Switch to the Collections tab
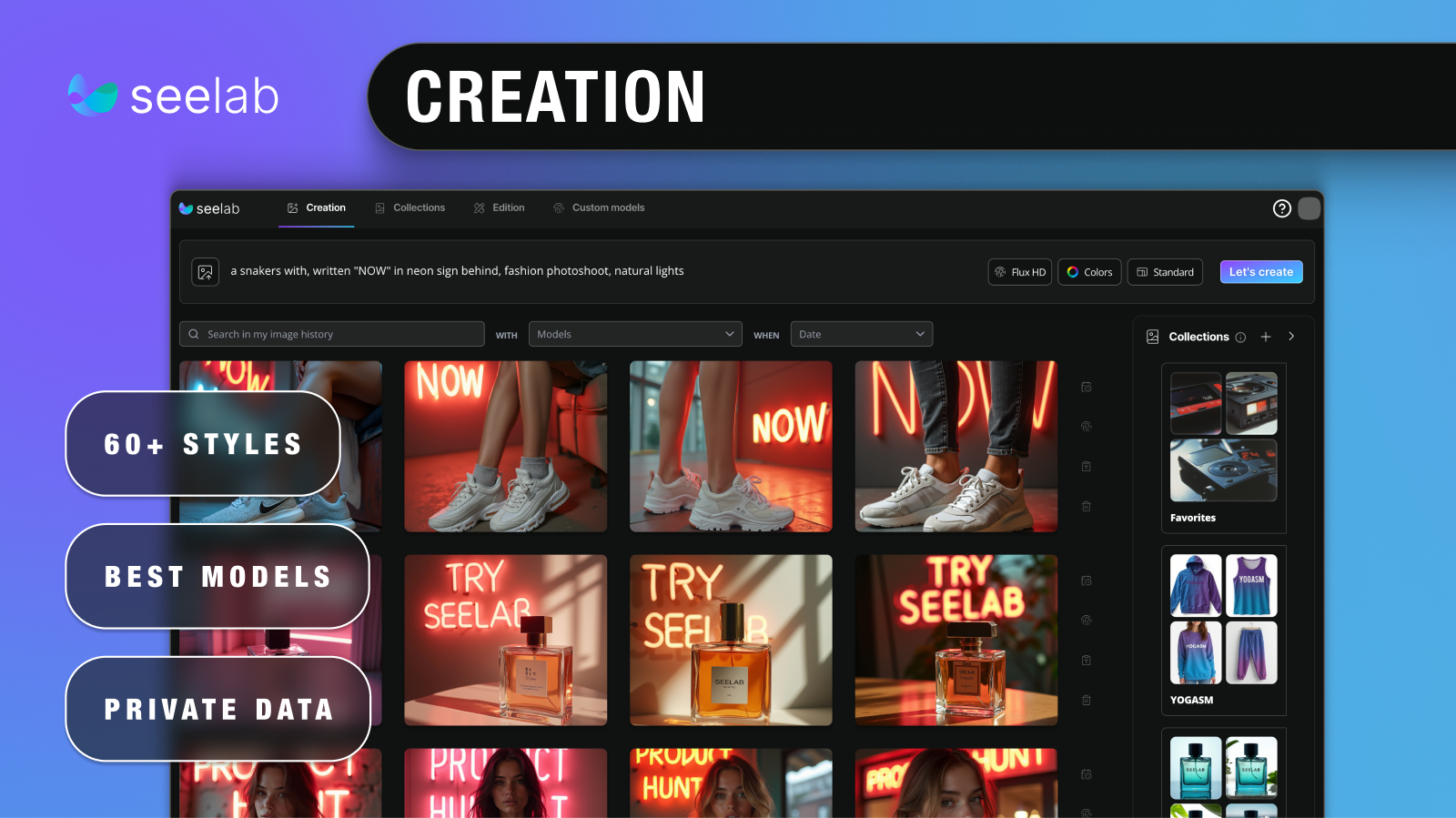1456x818 pixels. [x=410, y=208]
